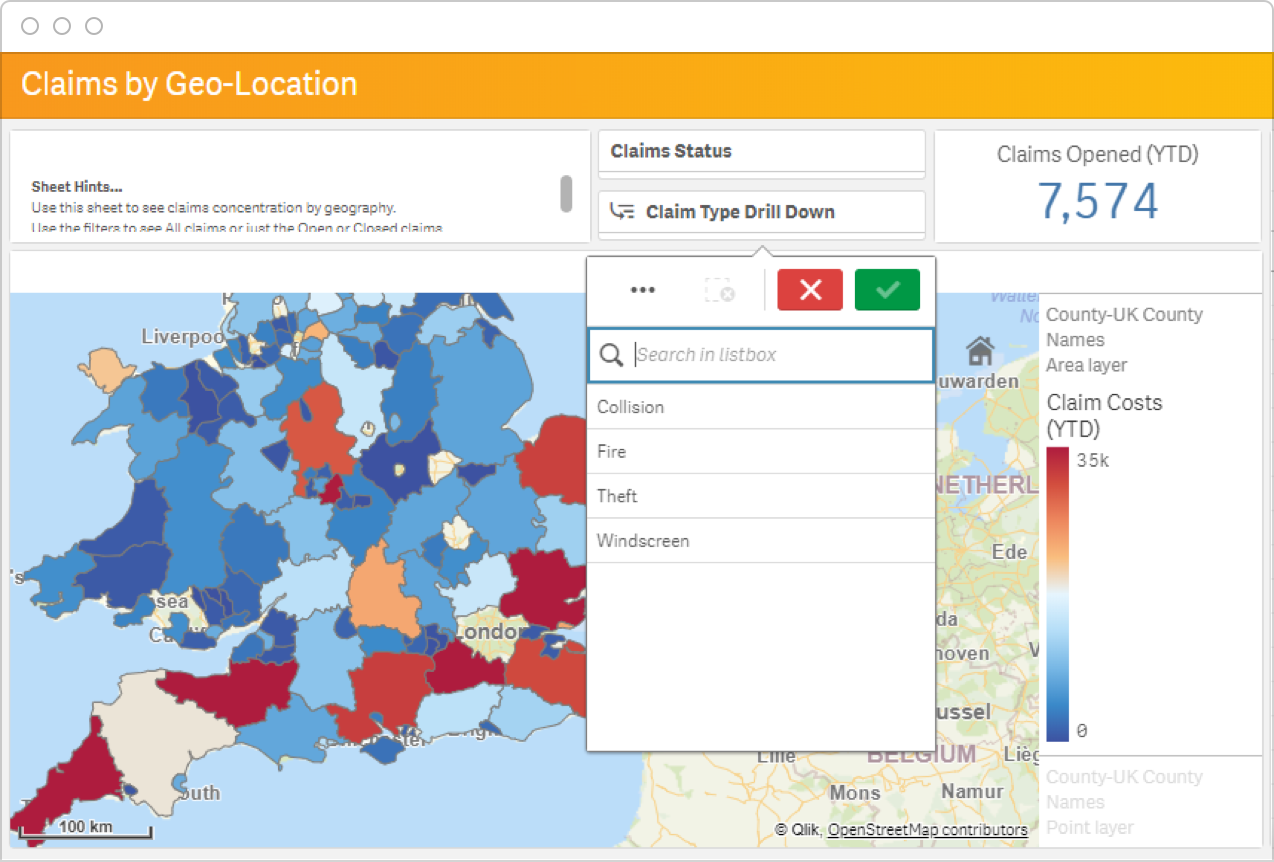Cancel selection with the red X button
This screenshot has width=1274, height=862.
click(x=810, y=290)
